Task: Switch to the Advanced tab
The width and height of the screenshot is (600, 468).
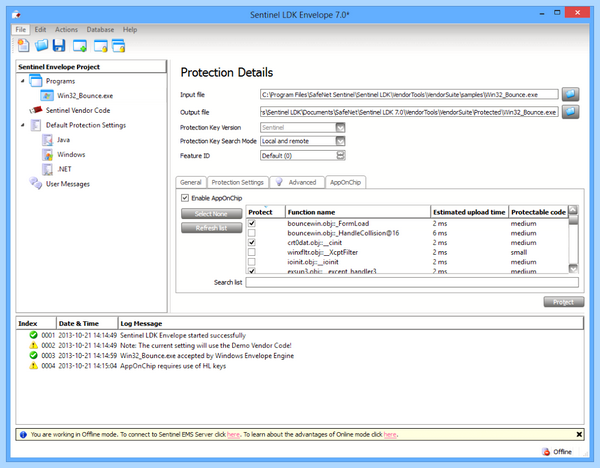Action: point(297,182)
